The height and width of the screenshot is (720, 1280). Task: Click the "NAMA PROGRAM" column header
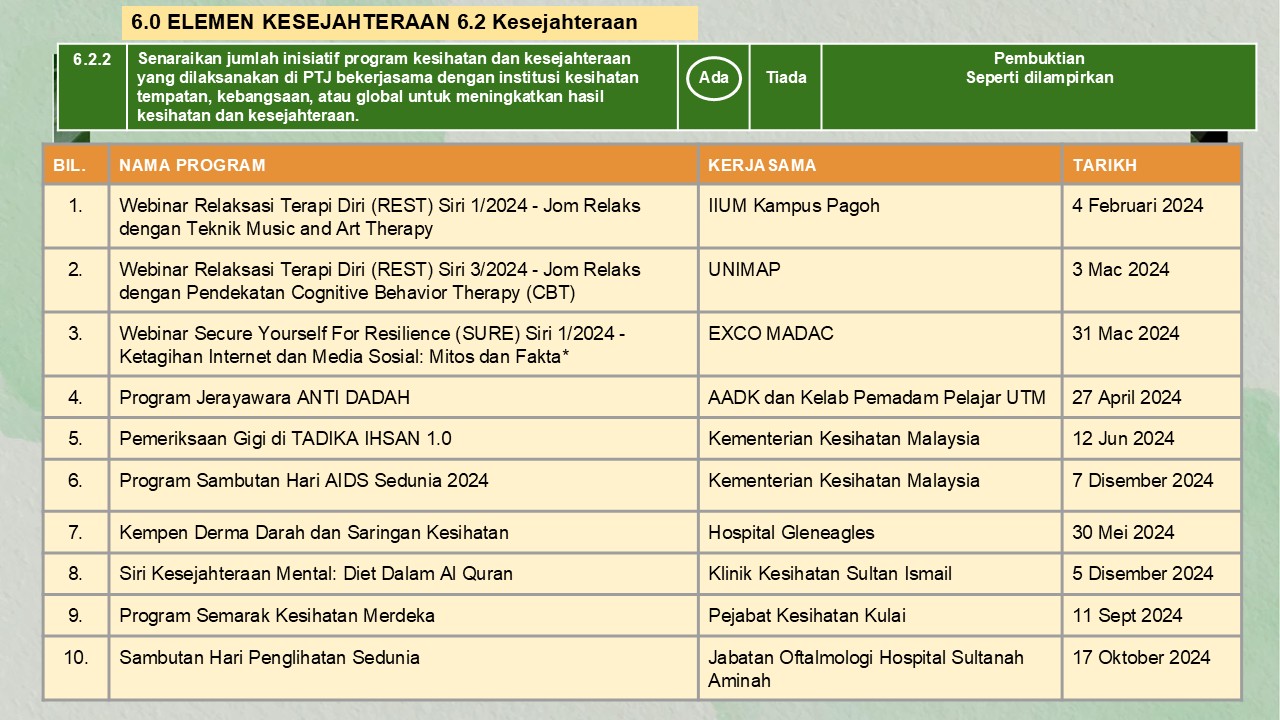192,165
